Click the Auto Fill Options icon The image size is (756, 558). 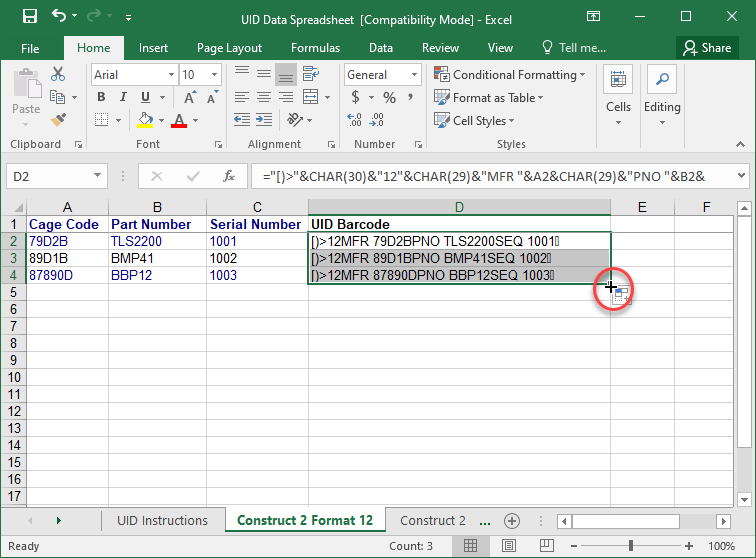point(620,296)
